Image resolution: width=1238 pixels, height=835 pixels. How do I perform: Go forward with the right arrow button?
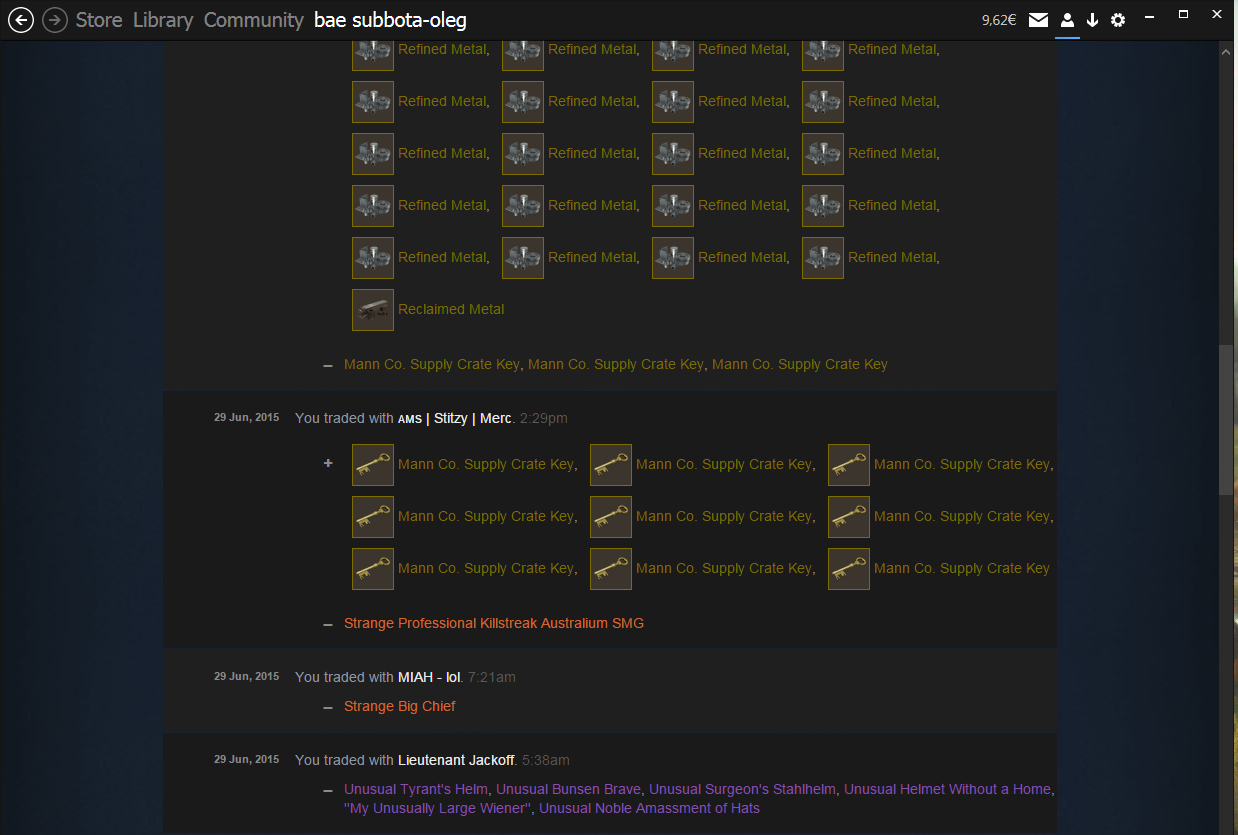click(55, 19)
